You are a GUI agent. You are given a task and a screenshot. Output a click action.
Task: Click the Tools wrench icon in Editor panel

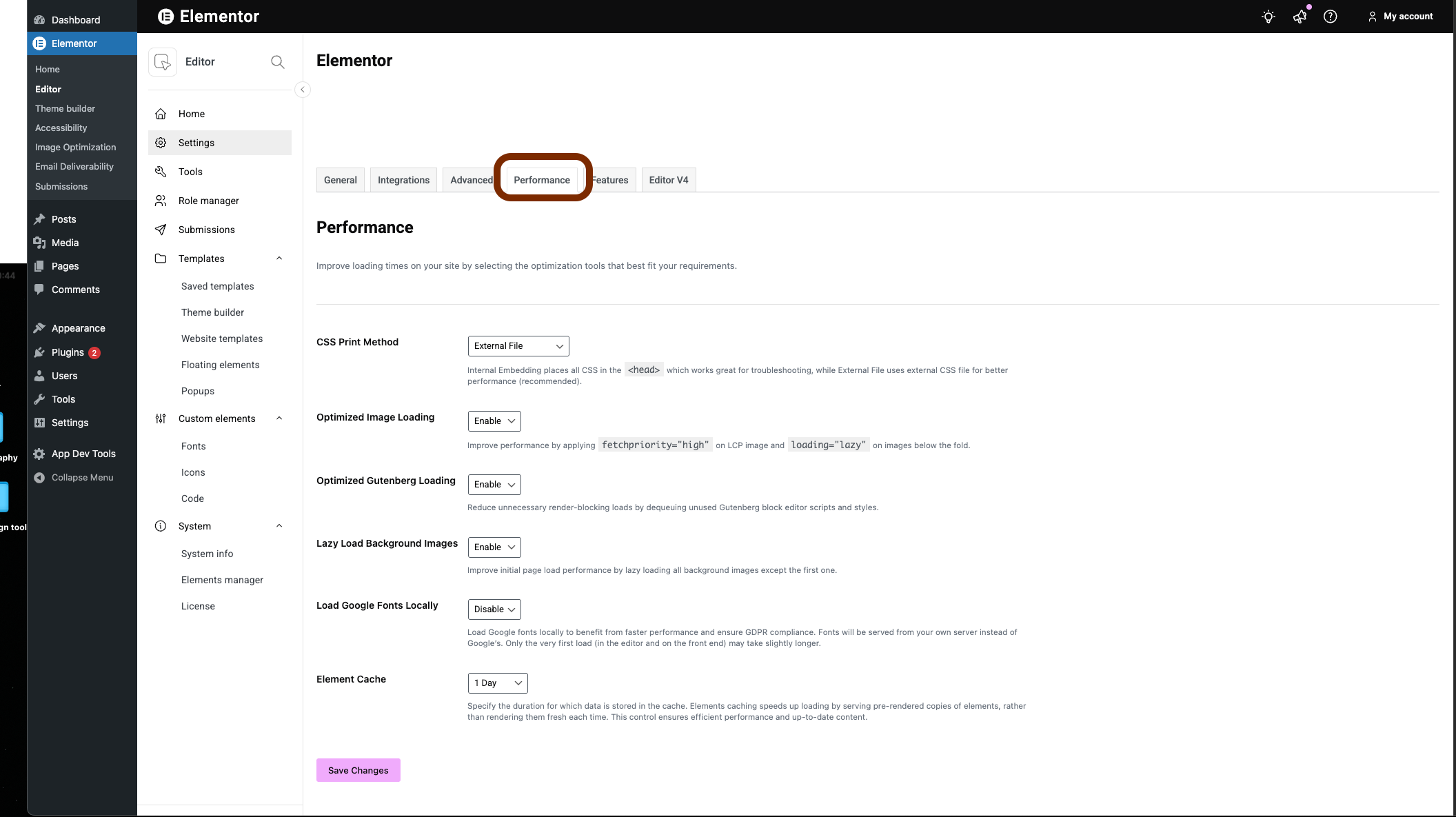tap(161, 172)
